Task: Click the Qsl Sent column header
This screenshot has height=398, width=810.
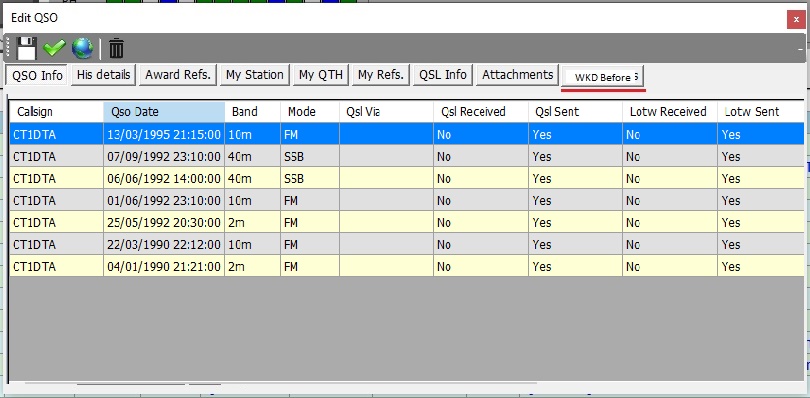Action: click(x=575, y=112)
